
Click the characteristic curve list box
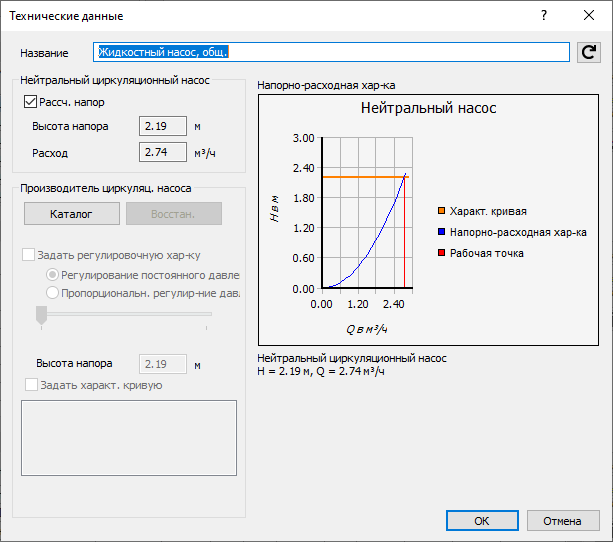(x=129, y=438)
